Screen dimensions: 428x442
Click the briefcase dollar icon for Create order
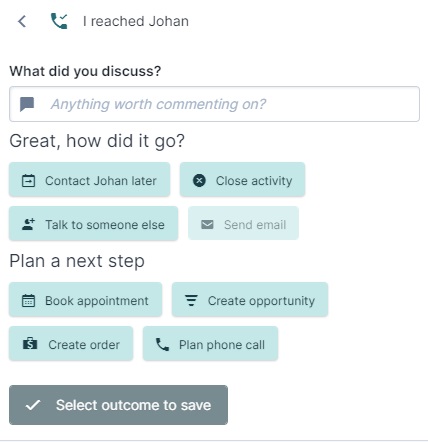[x=30, y=344]
